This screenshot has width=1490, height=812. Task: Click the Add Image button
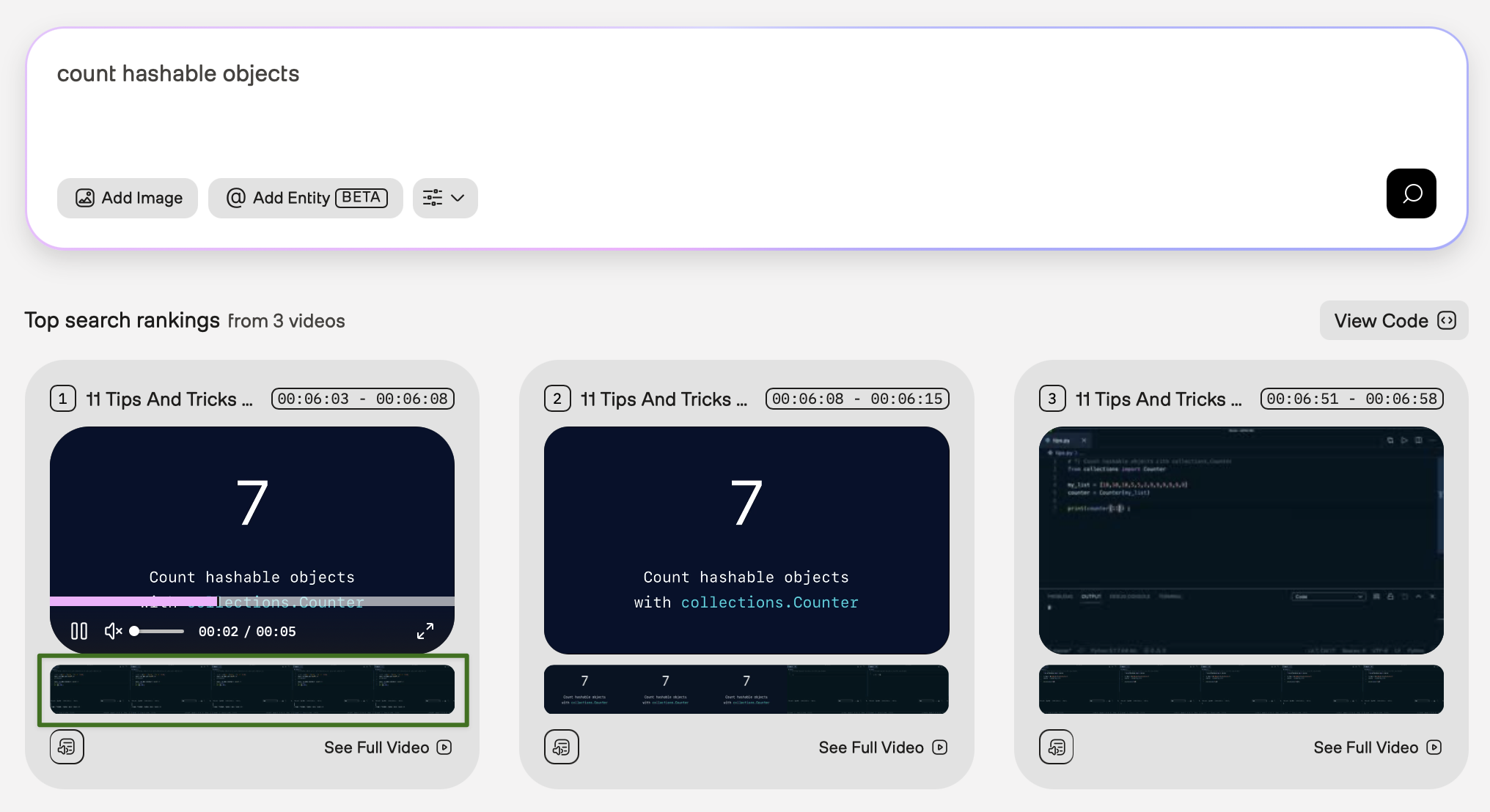click(128, 198)
